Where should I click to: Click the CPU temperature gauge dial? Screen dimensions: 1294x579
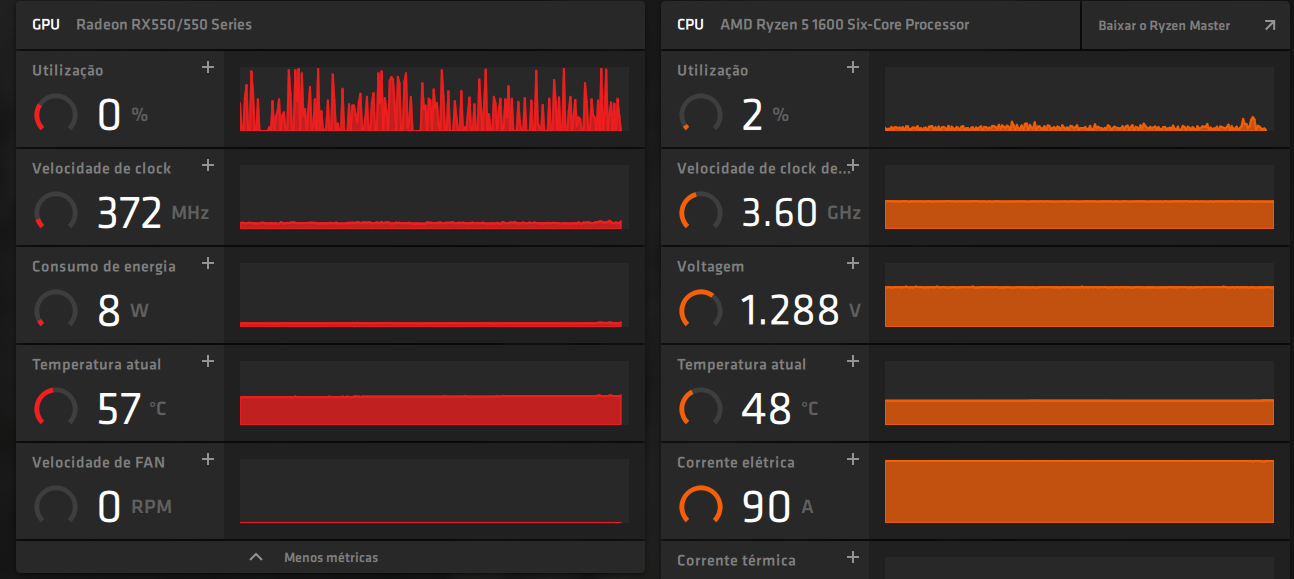pos(701,408)
